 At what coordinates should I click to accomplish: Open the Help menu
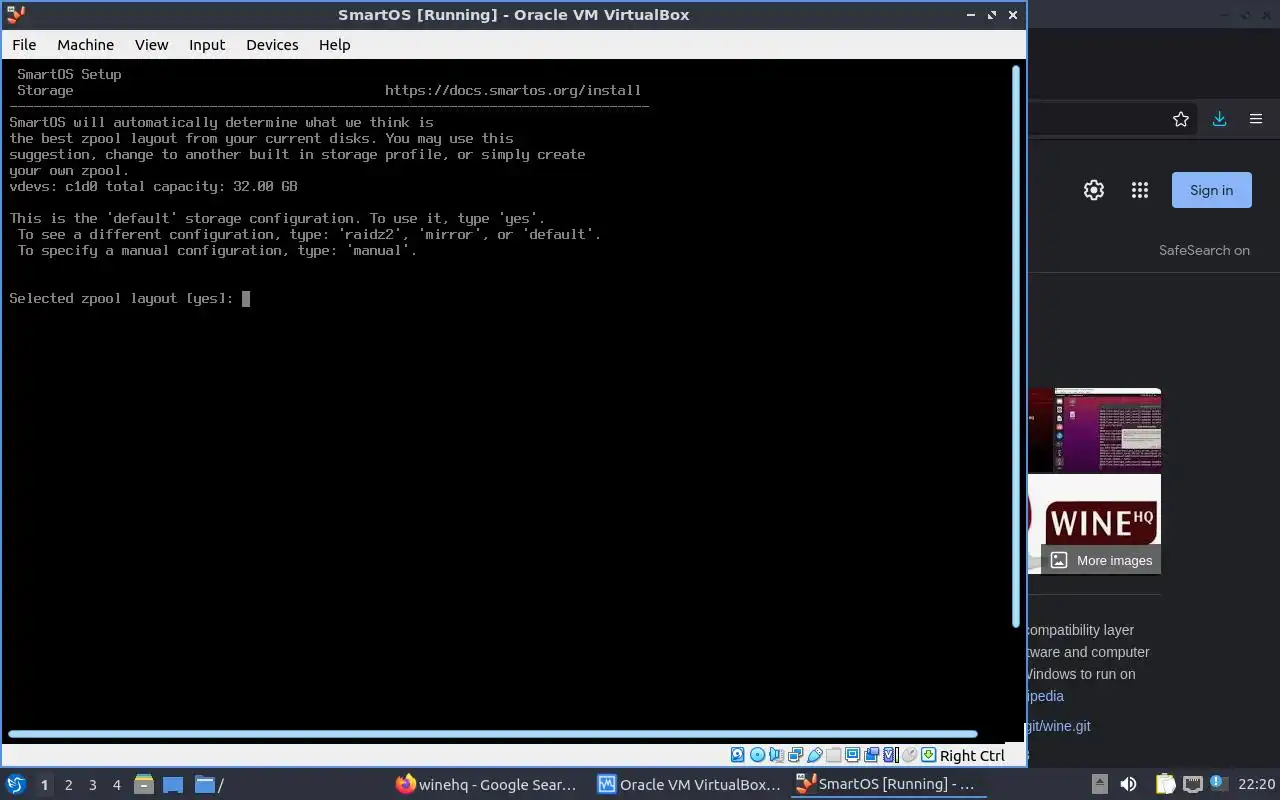tap(334, 44)
